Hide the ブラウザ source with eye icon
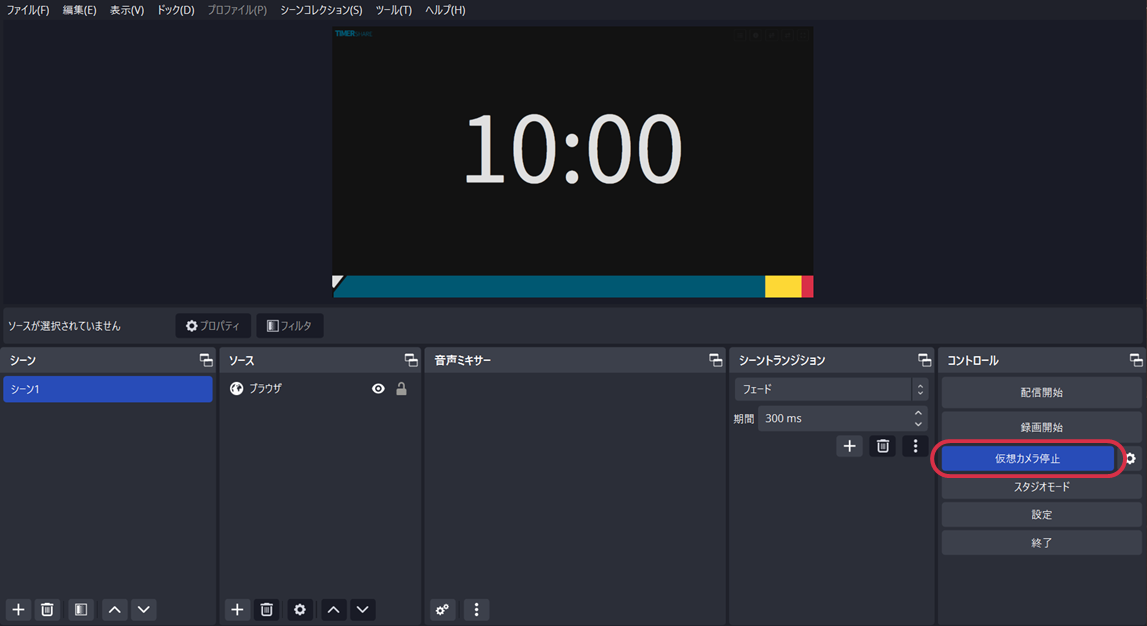The width and height of the screenshot is (1147, 626). (x=378, y=389)
